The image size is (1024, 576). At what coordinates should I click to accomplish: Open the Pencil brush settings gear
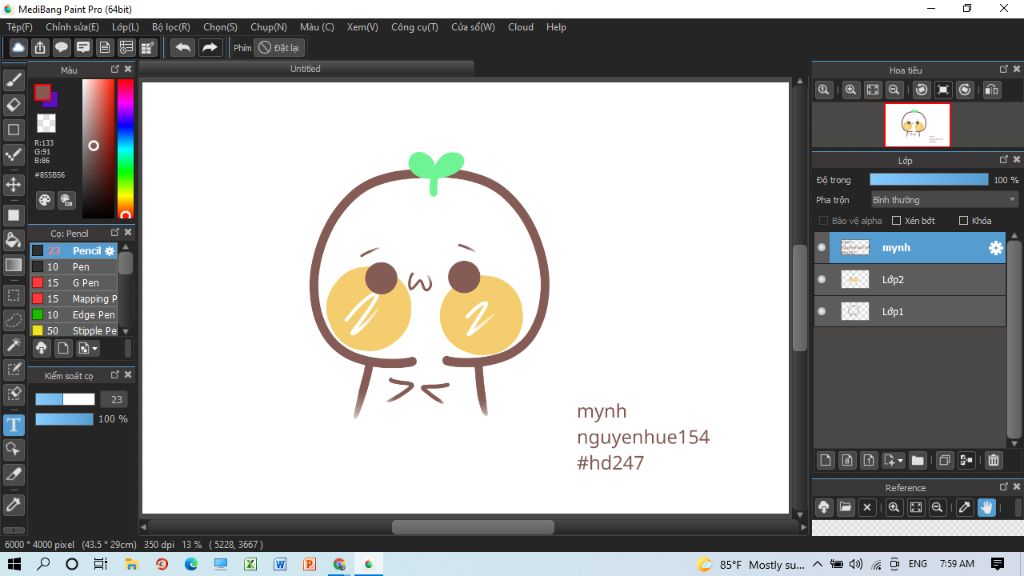110,251
